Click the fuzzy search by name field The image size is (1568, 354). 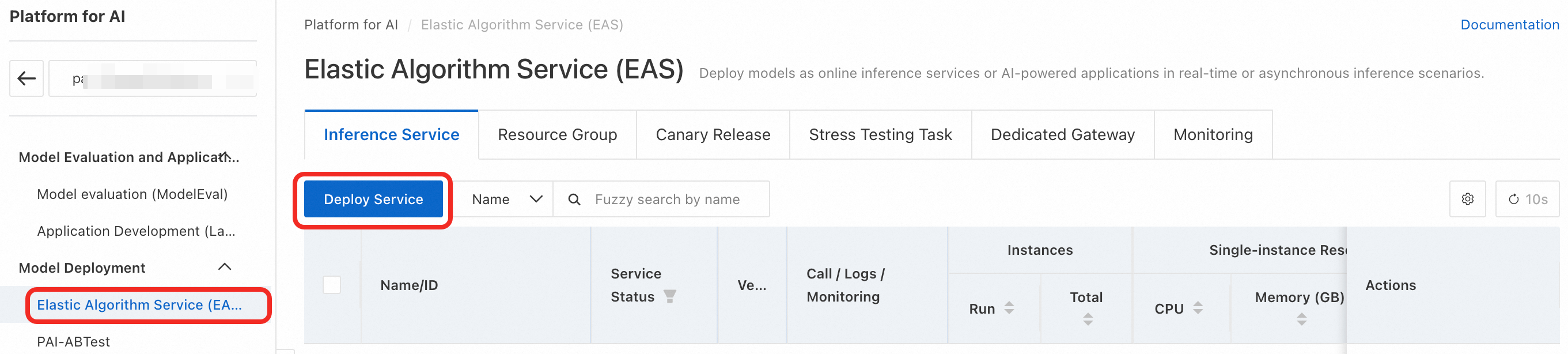pos(676,199)
